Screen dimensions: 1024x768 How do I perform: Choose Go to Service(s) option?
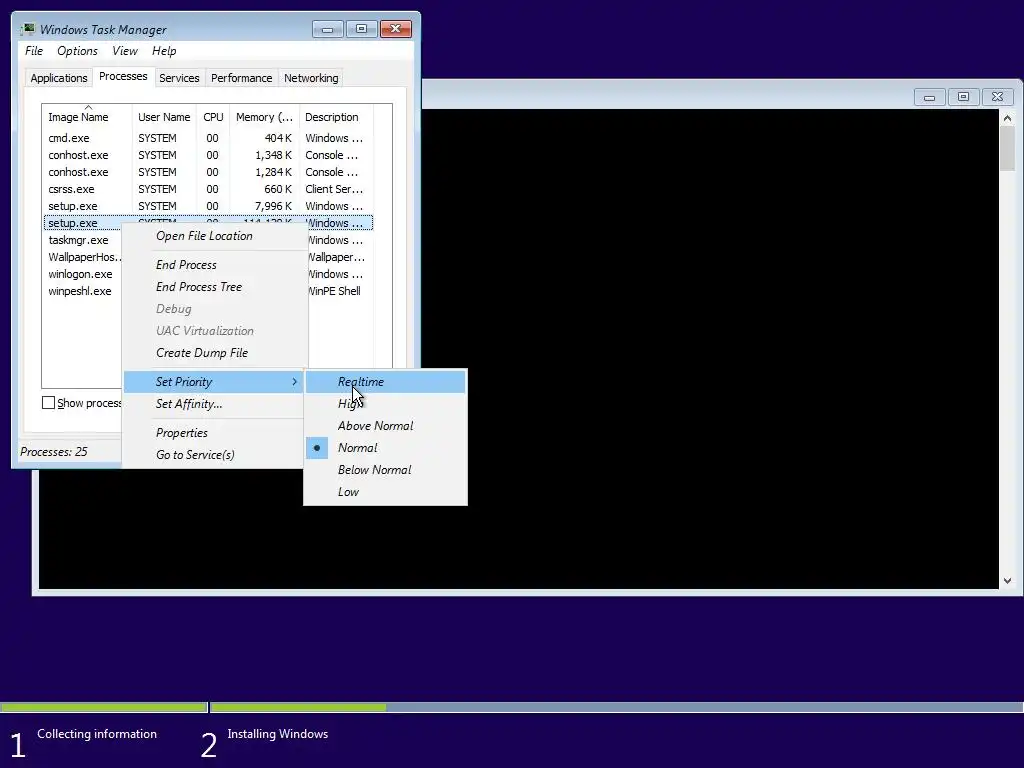click(x=214, y=455)
